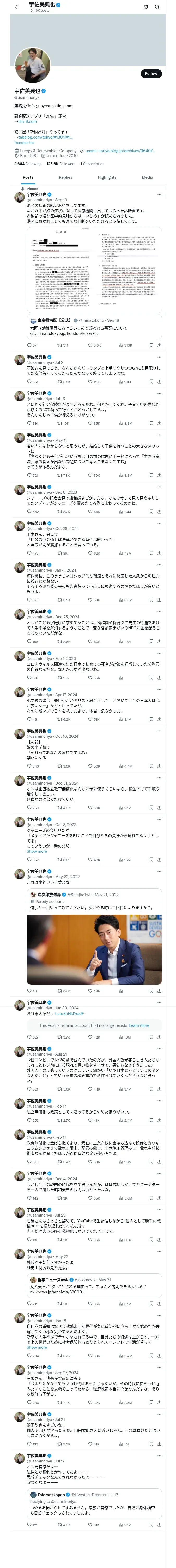Share the Jul 16 post
This screenshot has height=1568, width=176.
[159, 423]
